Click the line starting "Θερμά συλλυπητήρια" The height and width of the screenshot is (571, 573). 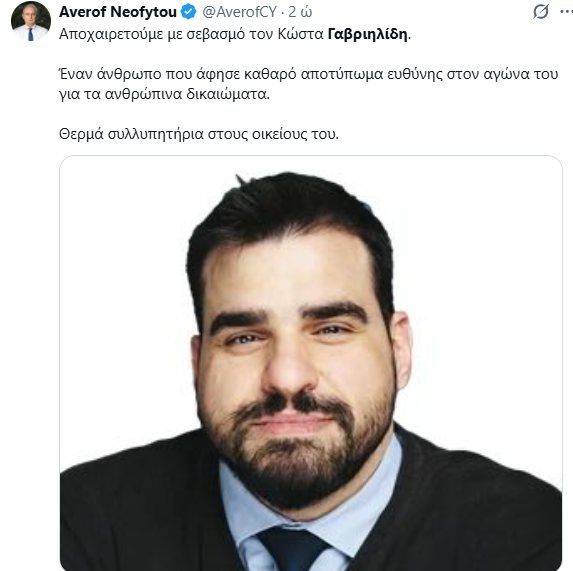[199, 134]
